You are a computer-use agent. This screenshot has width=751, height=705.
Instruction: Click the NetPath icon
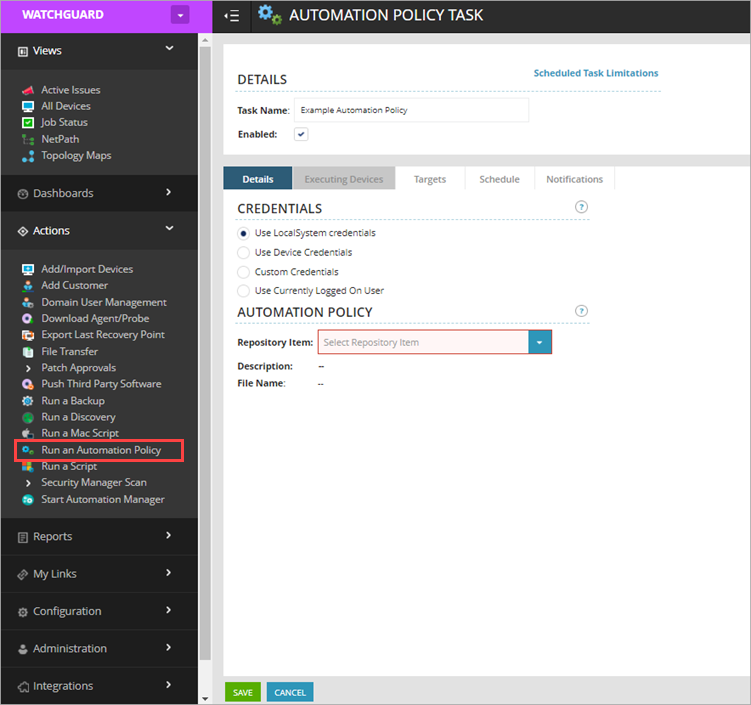(x=28, y=139)
